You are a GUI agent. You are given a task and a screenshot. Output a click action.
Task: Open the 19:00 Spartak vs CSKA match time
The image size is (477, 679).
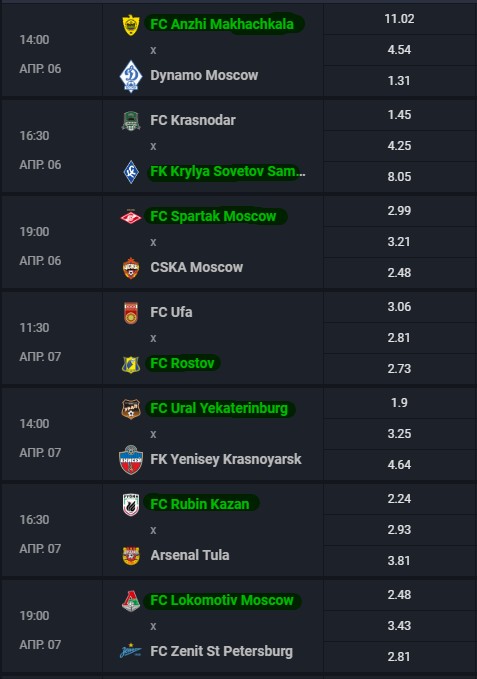[x=34, y=232]
